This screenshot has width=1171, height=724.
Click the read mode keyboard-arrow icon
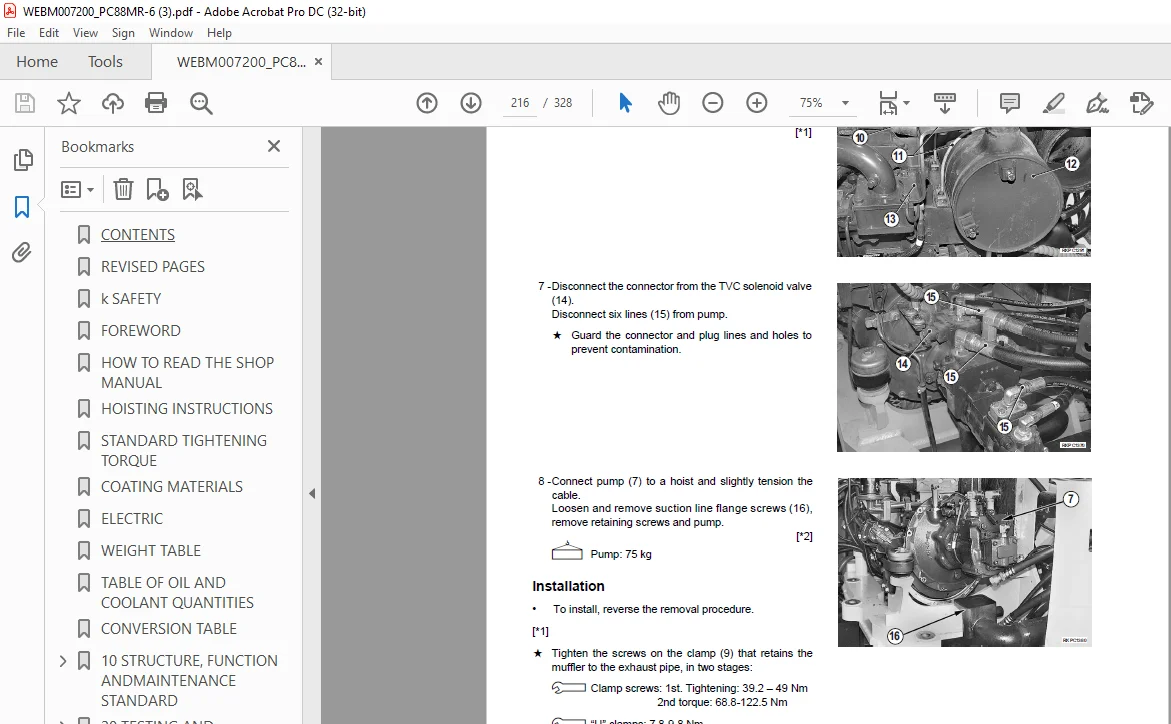pos(945,103)
